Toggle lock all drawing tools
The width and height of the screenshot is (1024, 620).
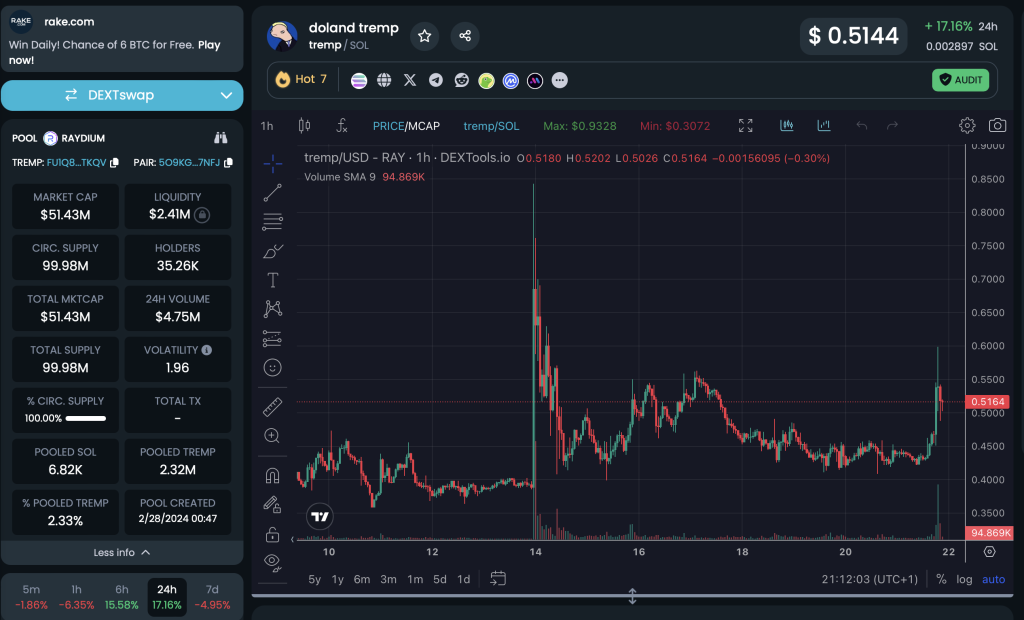[x=272, y=534]
